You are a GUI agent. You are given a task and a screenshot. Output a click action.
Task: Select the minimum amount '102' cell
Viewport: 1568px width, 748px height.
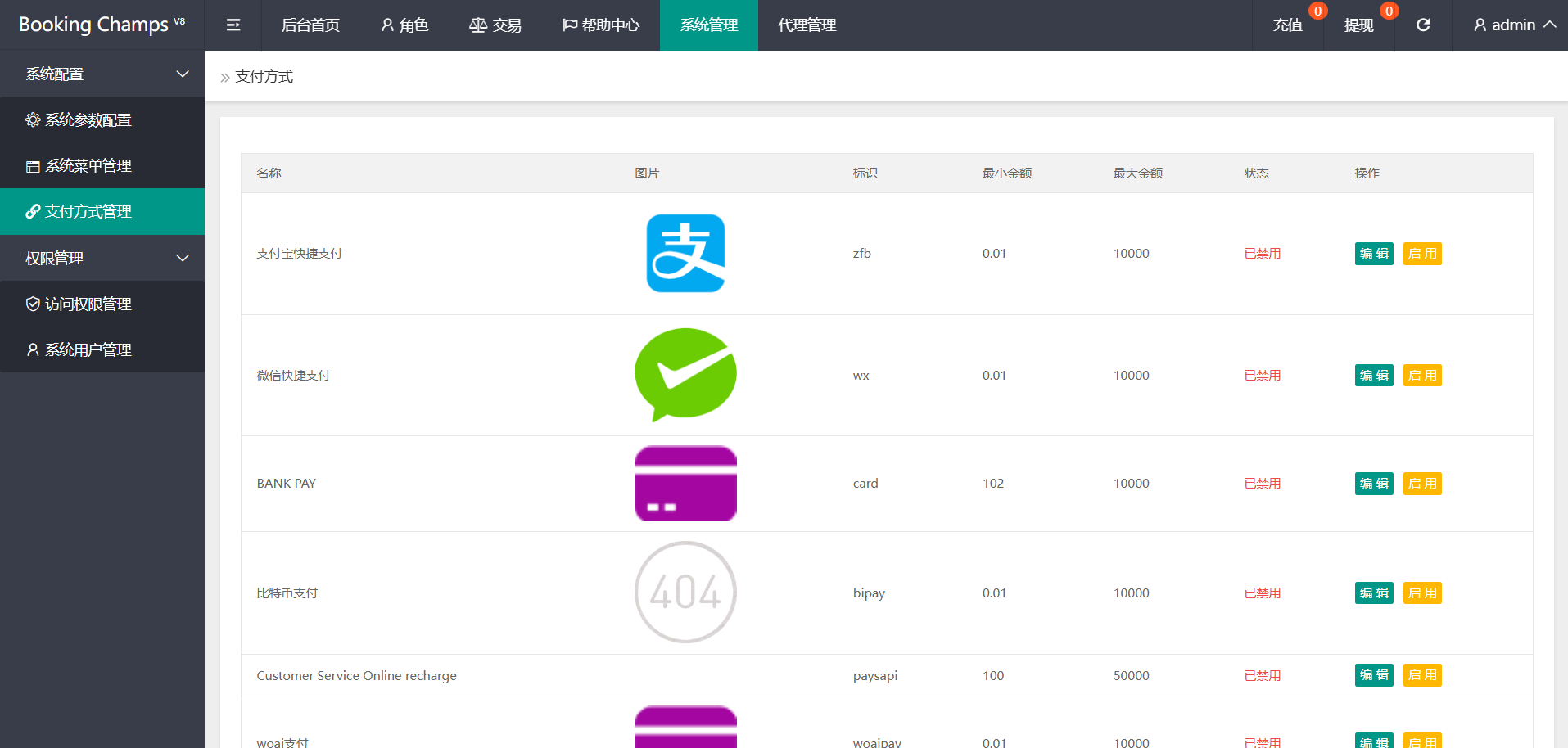[993, 484]
